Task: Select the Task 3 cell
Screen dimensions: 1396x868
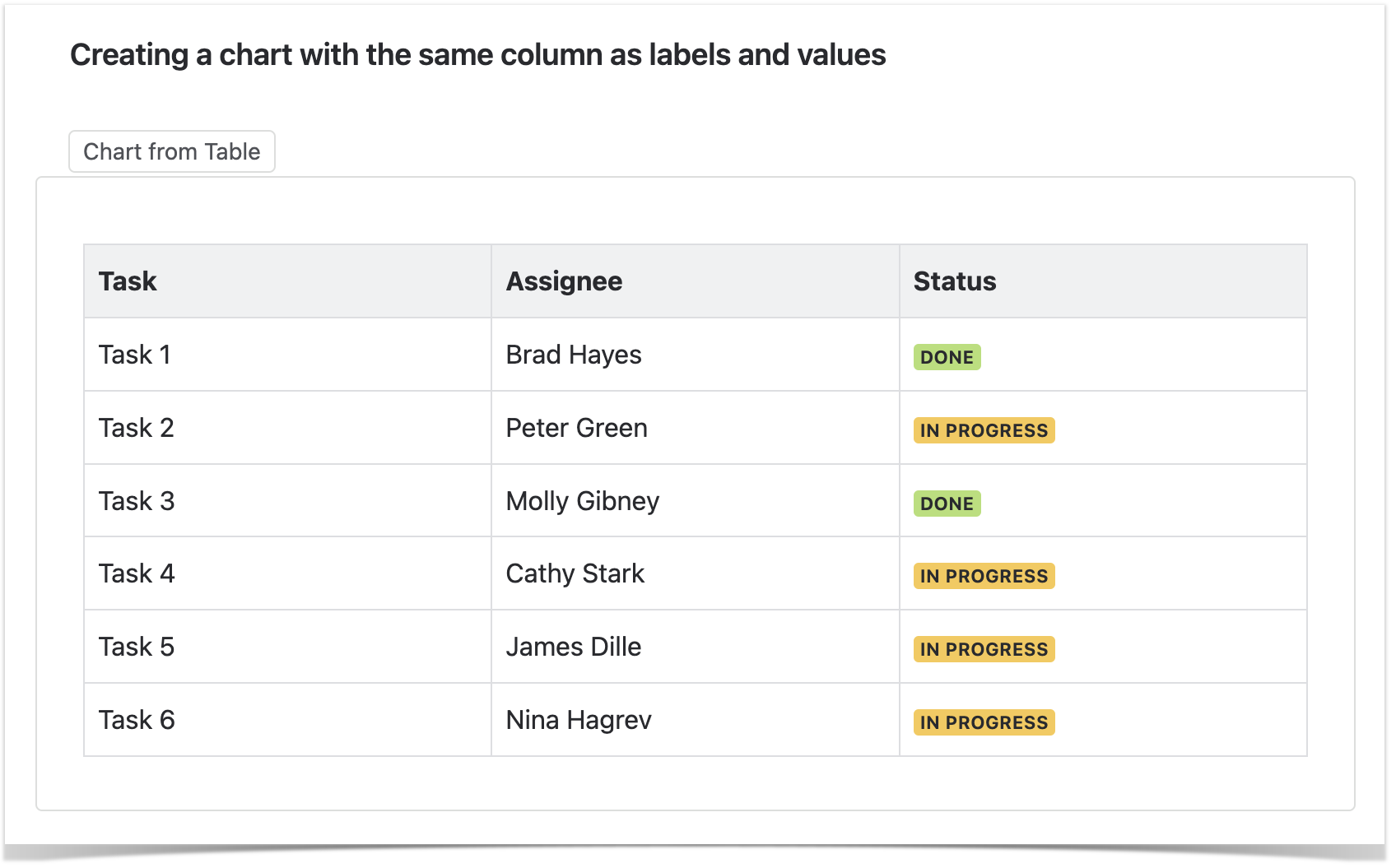Action: (136, 501)
